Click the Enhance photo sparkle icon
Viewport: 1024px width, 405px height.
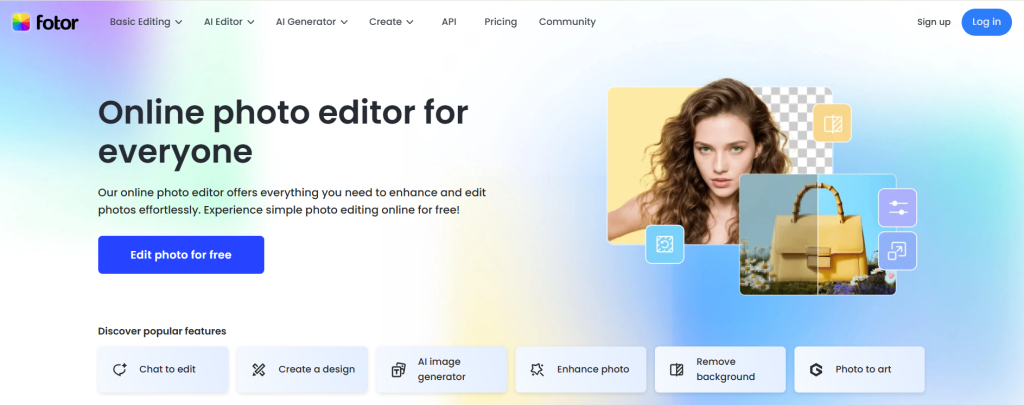(x=537, y=369)
